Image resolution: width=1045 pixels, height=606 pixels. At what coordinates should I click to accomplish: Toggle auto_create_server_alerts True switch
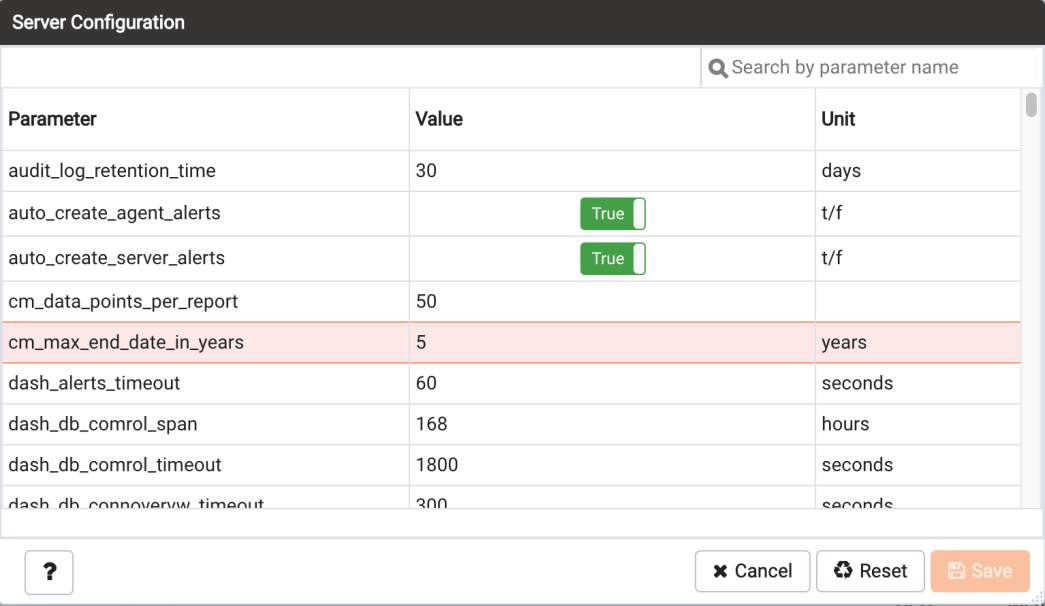[x=612, y=259]
